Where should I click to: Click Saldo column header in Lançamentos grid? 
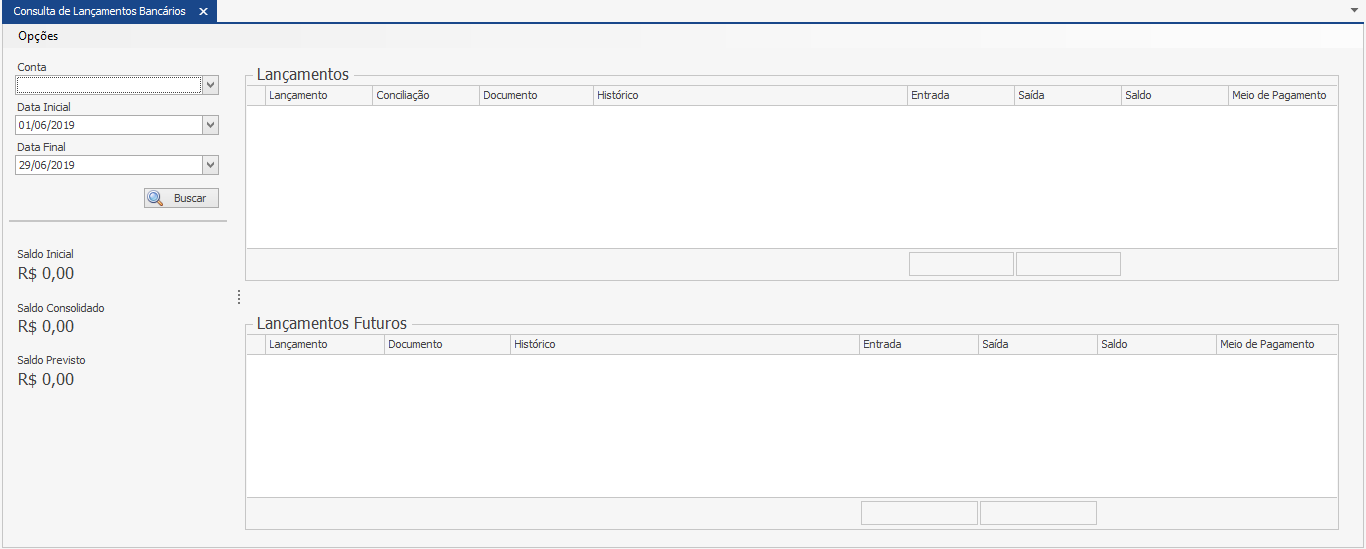[1174, 95]
